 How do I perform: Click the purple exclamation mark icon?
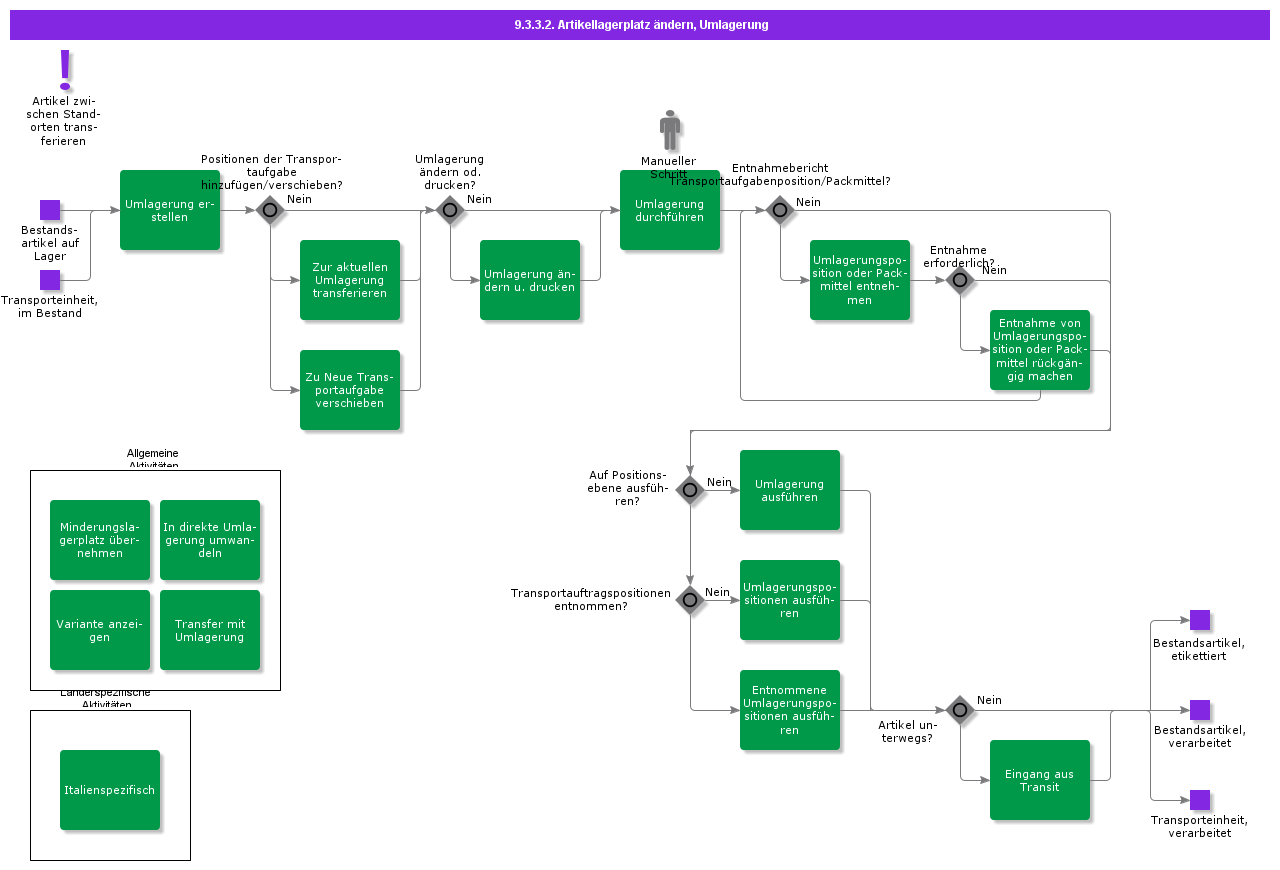(66, 69)
